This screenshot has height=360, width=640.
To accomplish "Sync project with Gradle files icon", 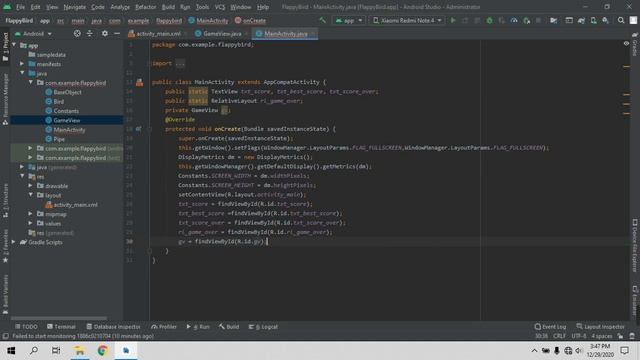I will point(581,20).
